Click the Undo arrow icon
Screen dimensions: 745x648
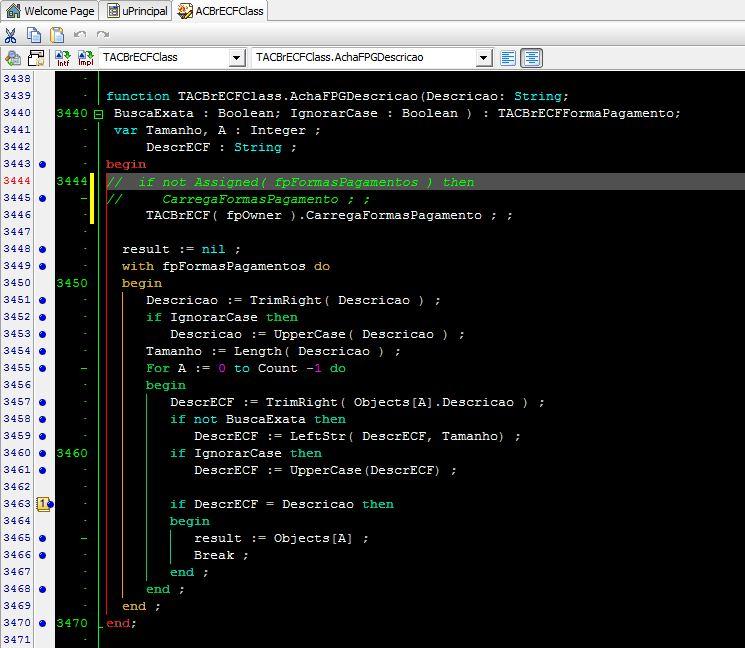coord(80,34)
